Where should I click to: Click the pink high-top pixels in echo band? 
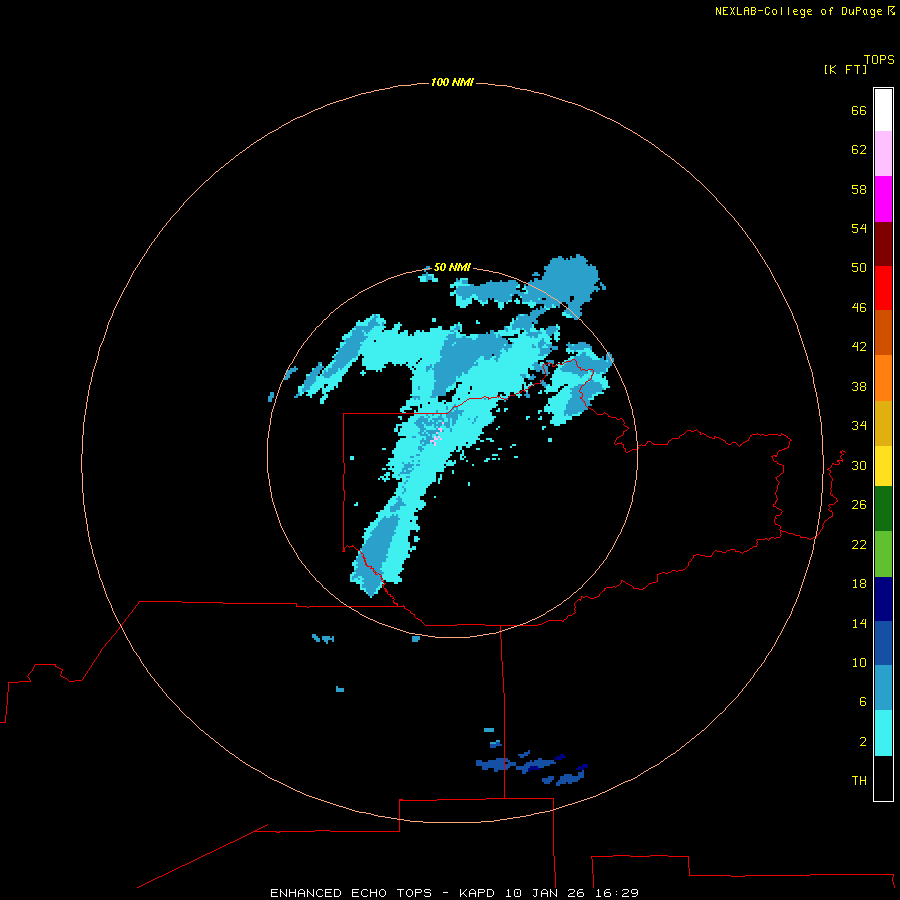(437, 437)
